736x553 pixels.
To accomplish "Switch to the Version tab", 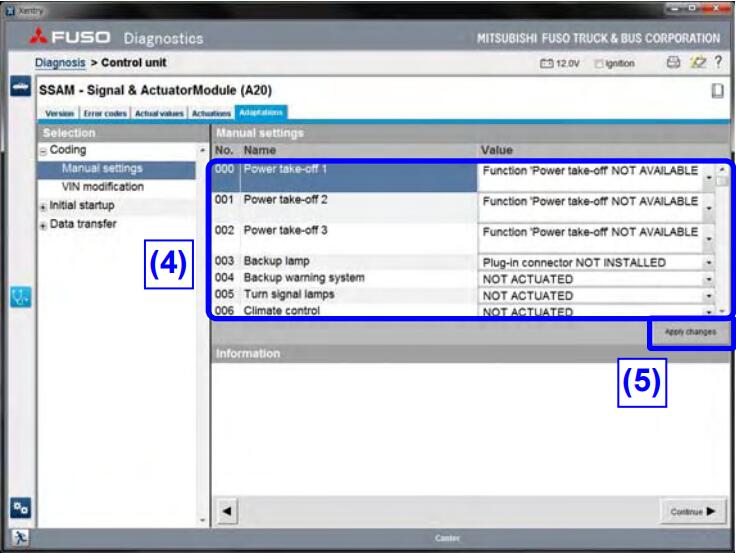I will [x=60, y=113].
